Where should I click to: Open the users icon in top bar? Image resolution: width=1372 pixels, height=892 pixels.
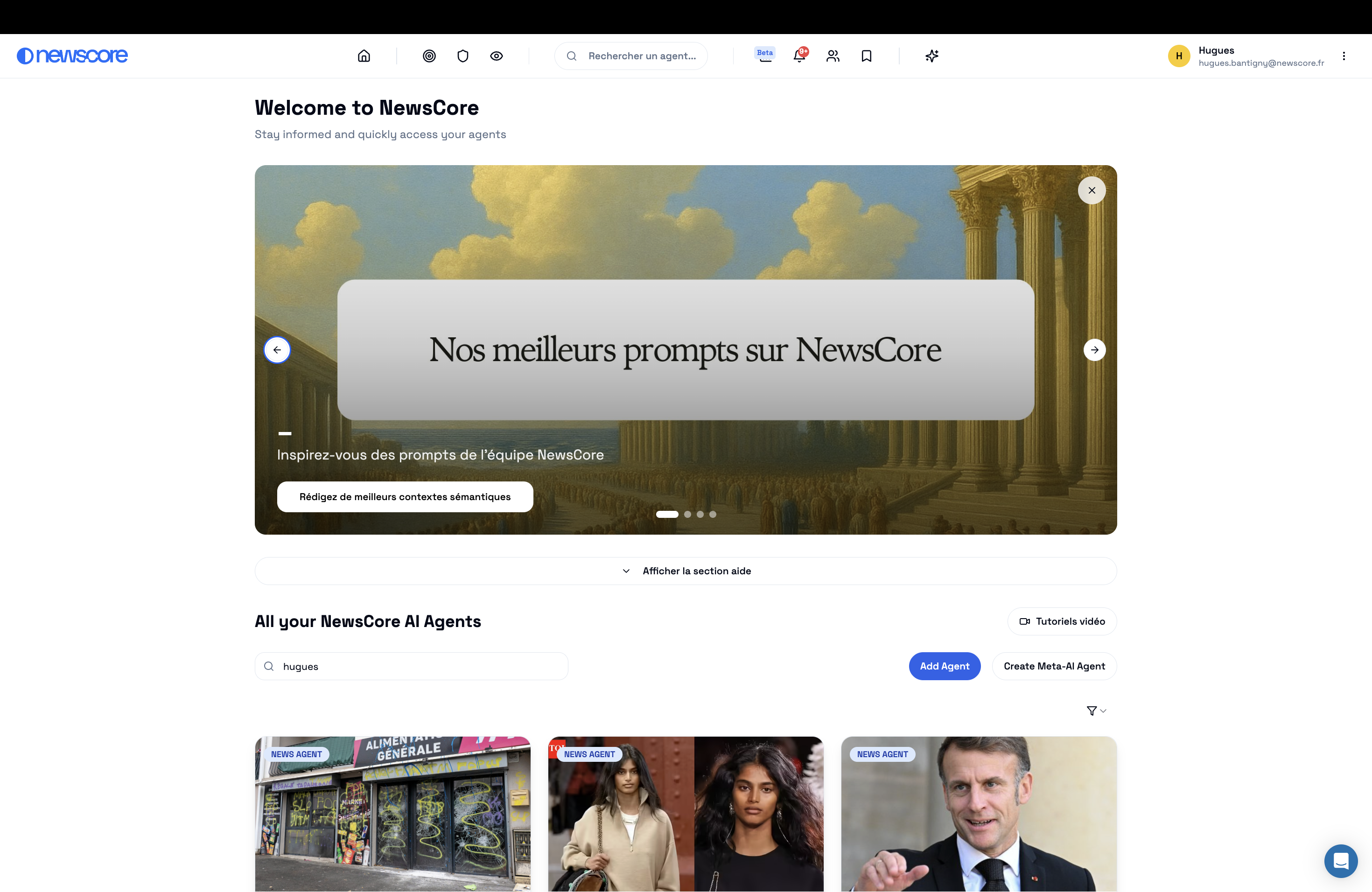tap(833, 56)
